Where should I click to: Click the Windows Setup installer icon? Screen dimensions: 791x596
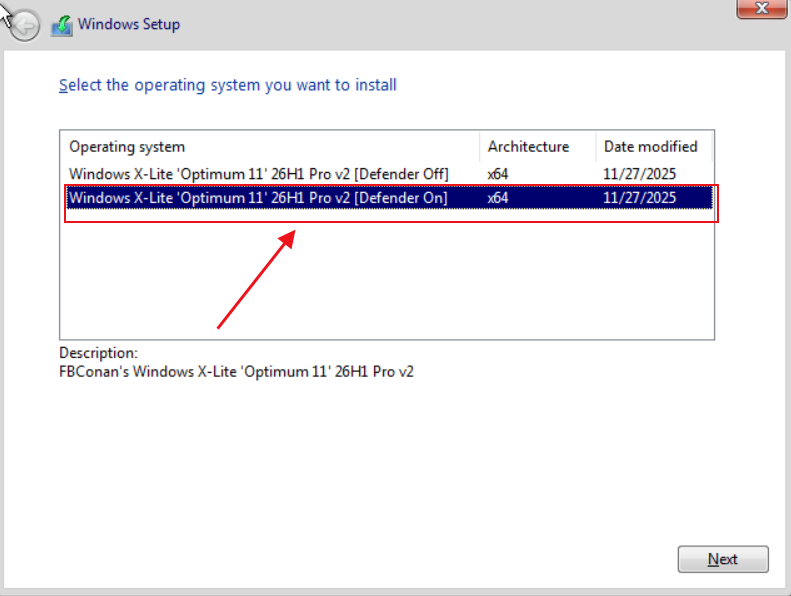click(x=62, y=25)
